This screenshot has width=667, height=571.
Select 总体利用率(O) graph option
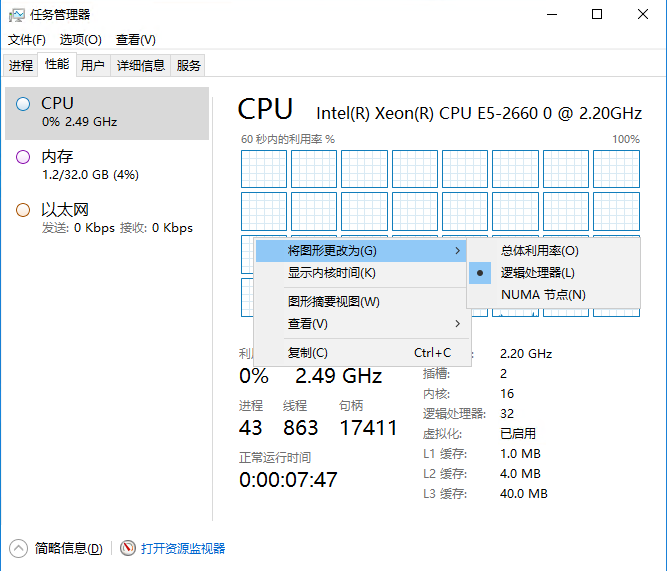pyautogui.click(x=553, y=251)
